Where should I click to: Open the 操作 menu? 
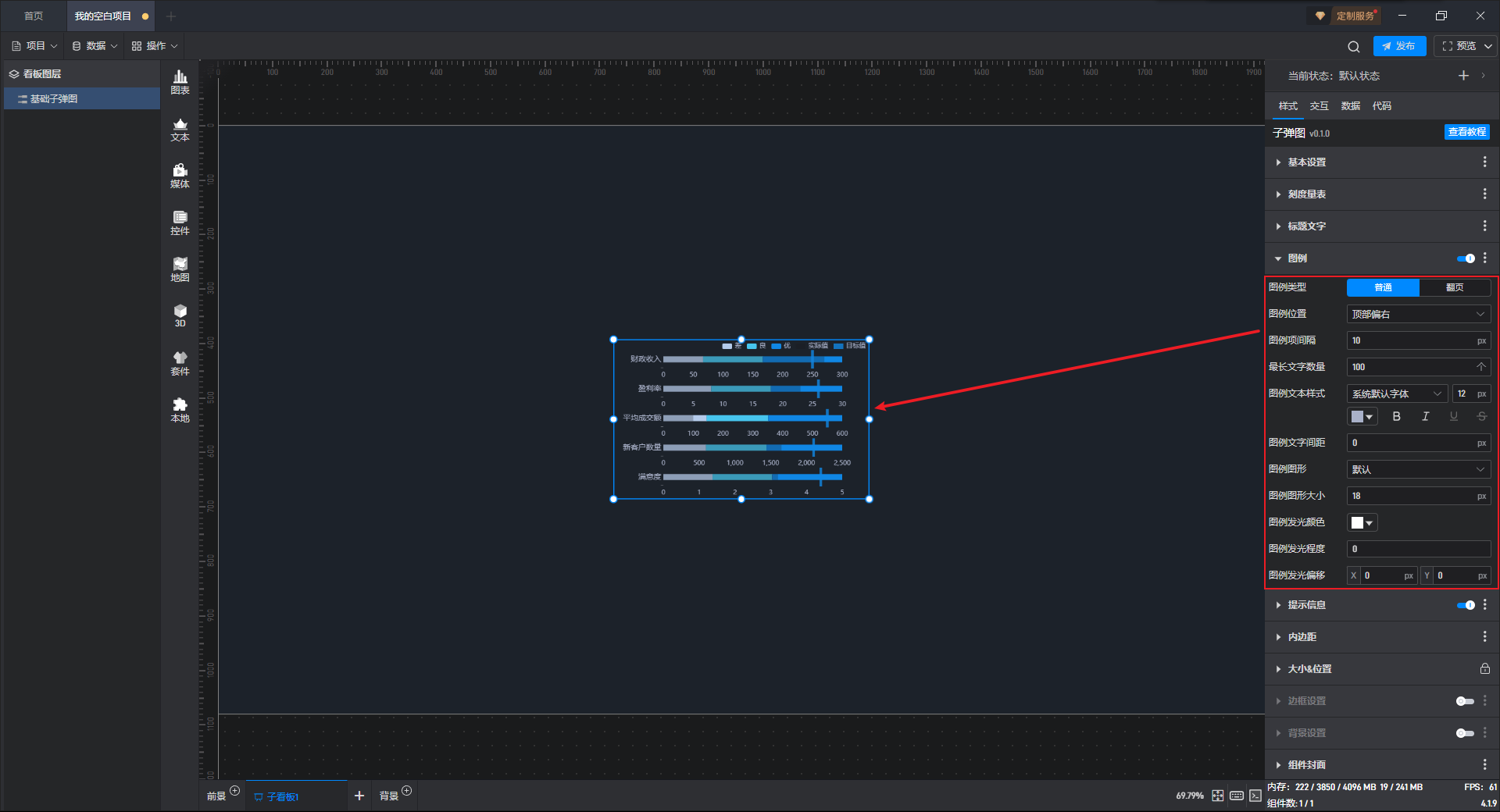point(155,46)
